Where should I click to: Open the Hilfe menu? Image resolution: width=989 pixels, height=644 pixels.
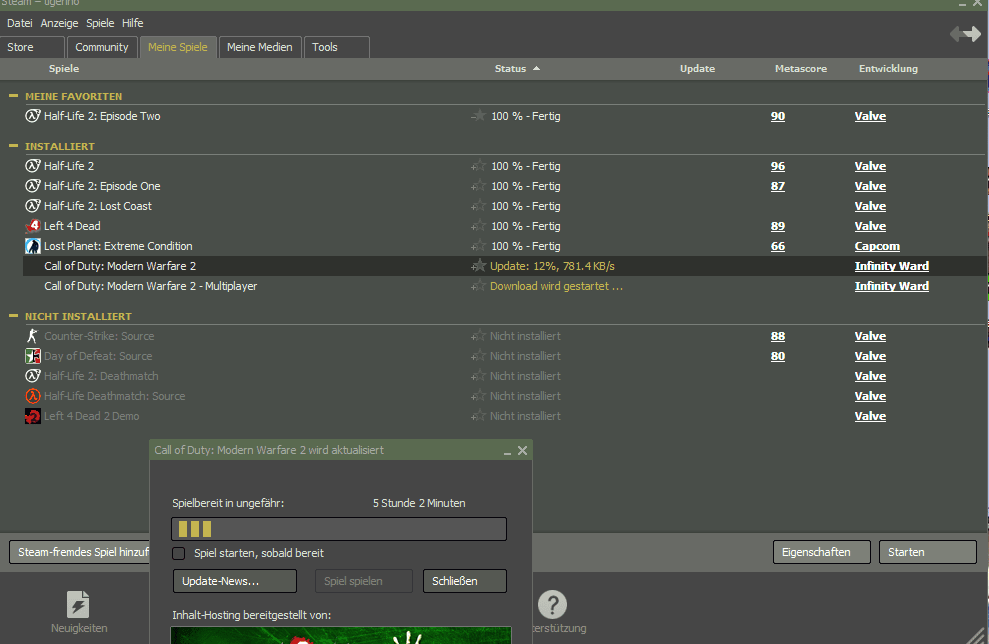(132, 23)
